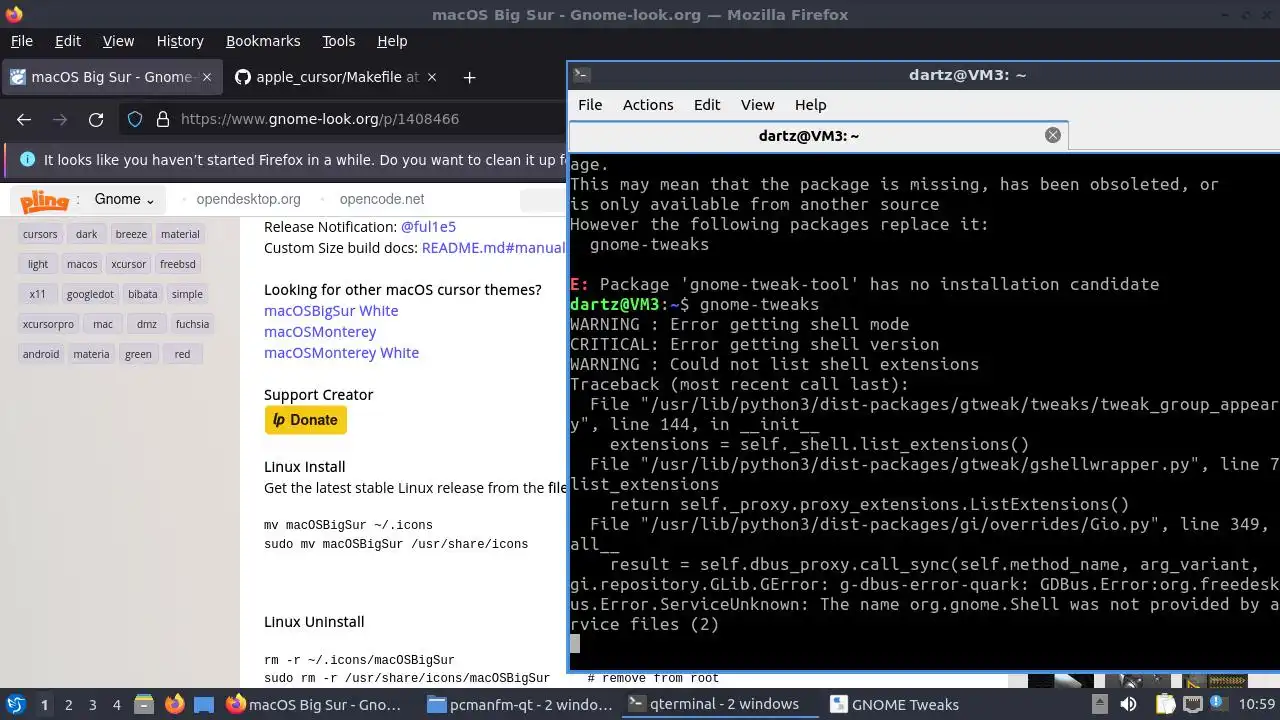Click the qterminal window title icon

(x=582, y=74)
